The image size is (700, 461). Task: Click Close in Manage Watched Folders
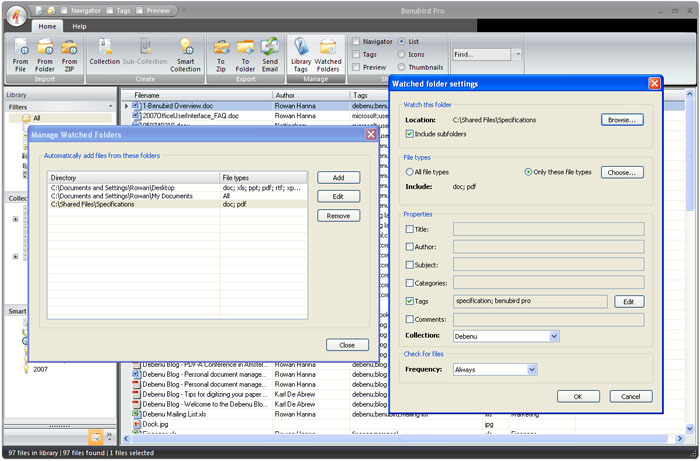click(347, 345)
